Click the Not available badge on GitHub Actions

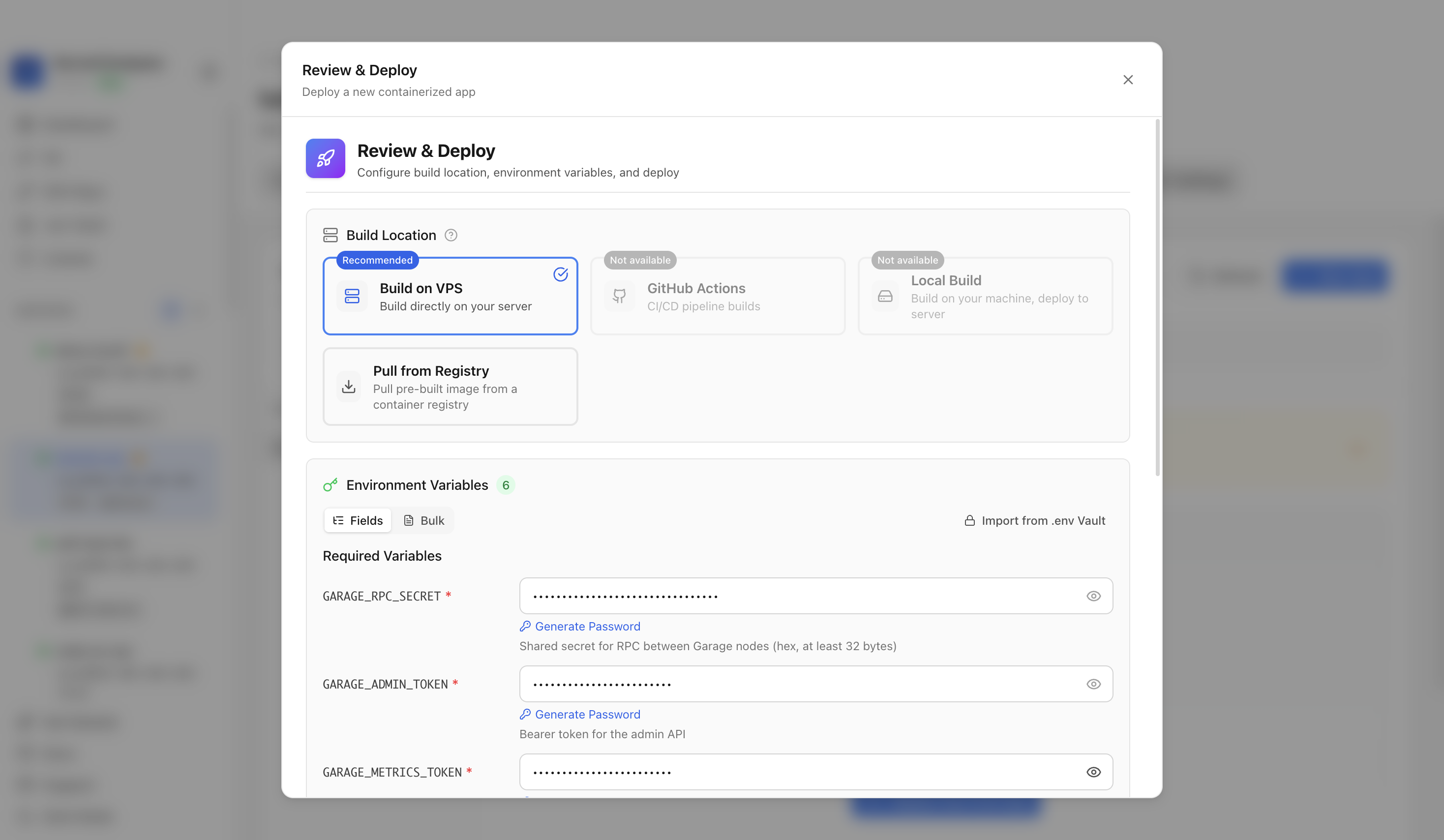pyautogui.click(x=639, y=260)
